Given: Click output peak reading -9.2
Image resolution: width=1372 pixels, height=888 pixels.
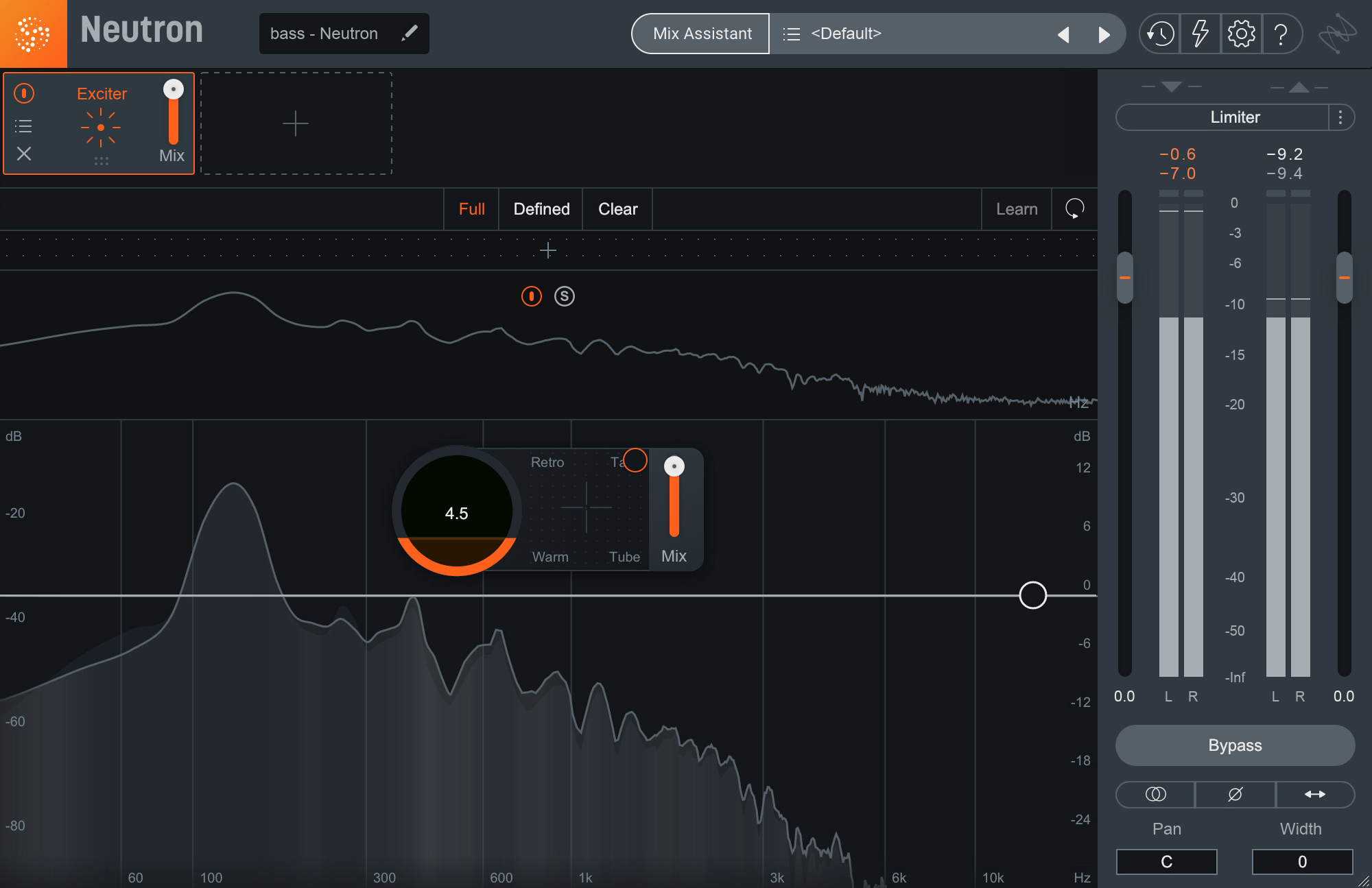Looking at the screenshot, I should [1284, 154].
